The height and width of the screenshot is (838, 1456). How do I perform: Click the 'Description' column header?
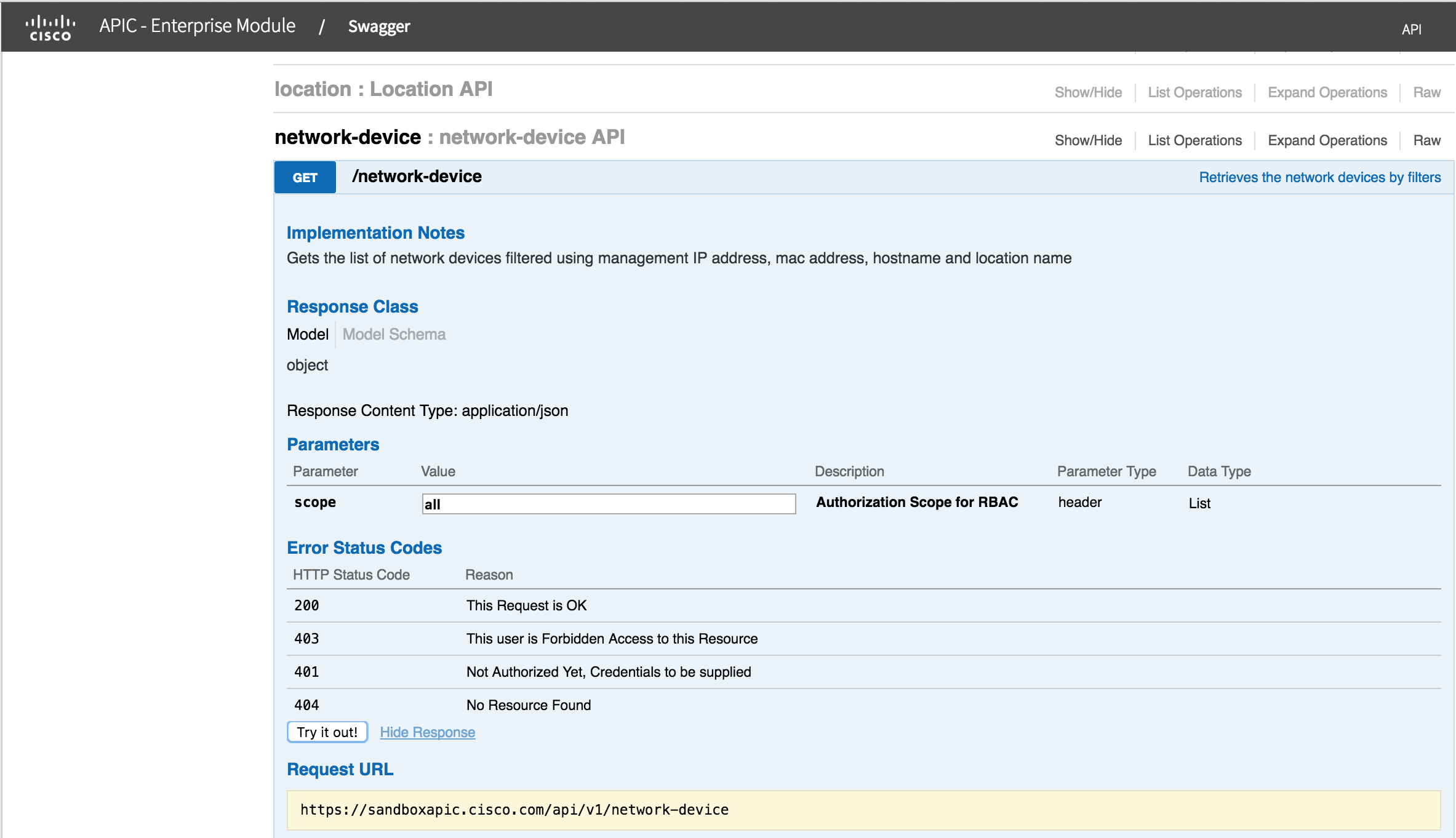pos(849,471)
